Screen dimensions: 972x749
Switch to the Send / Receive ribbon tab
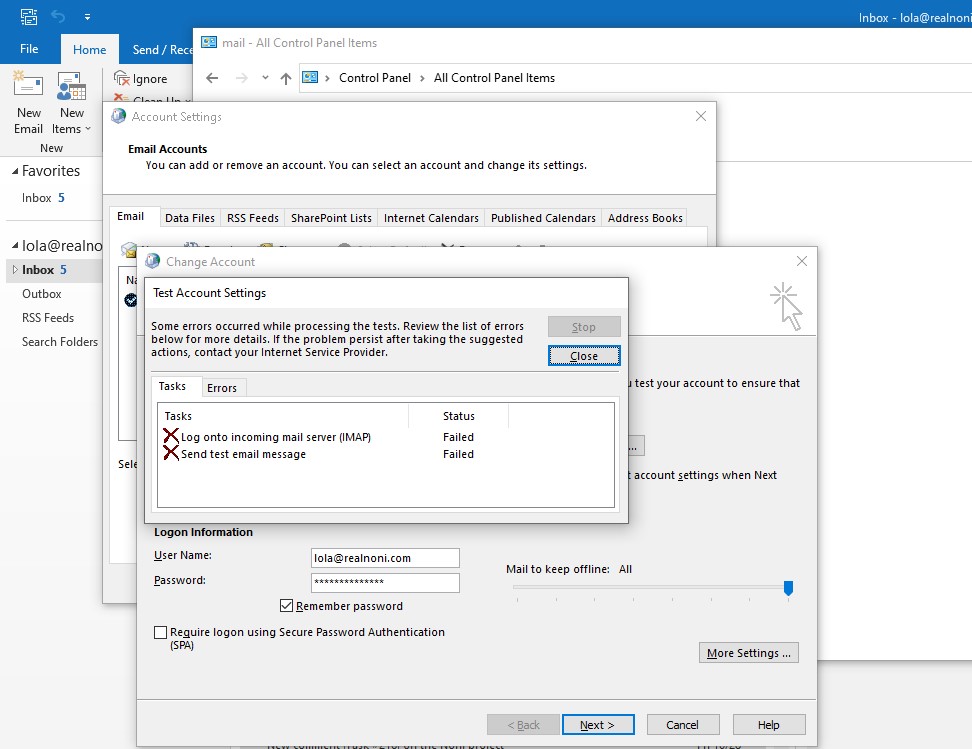[x=162, y=50]
